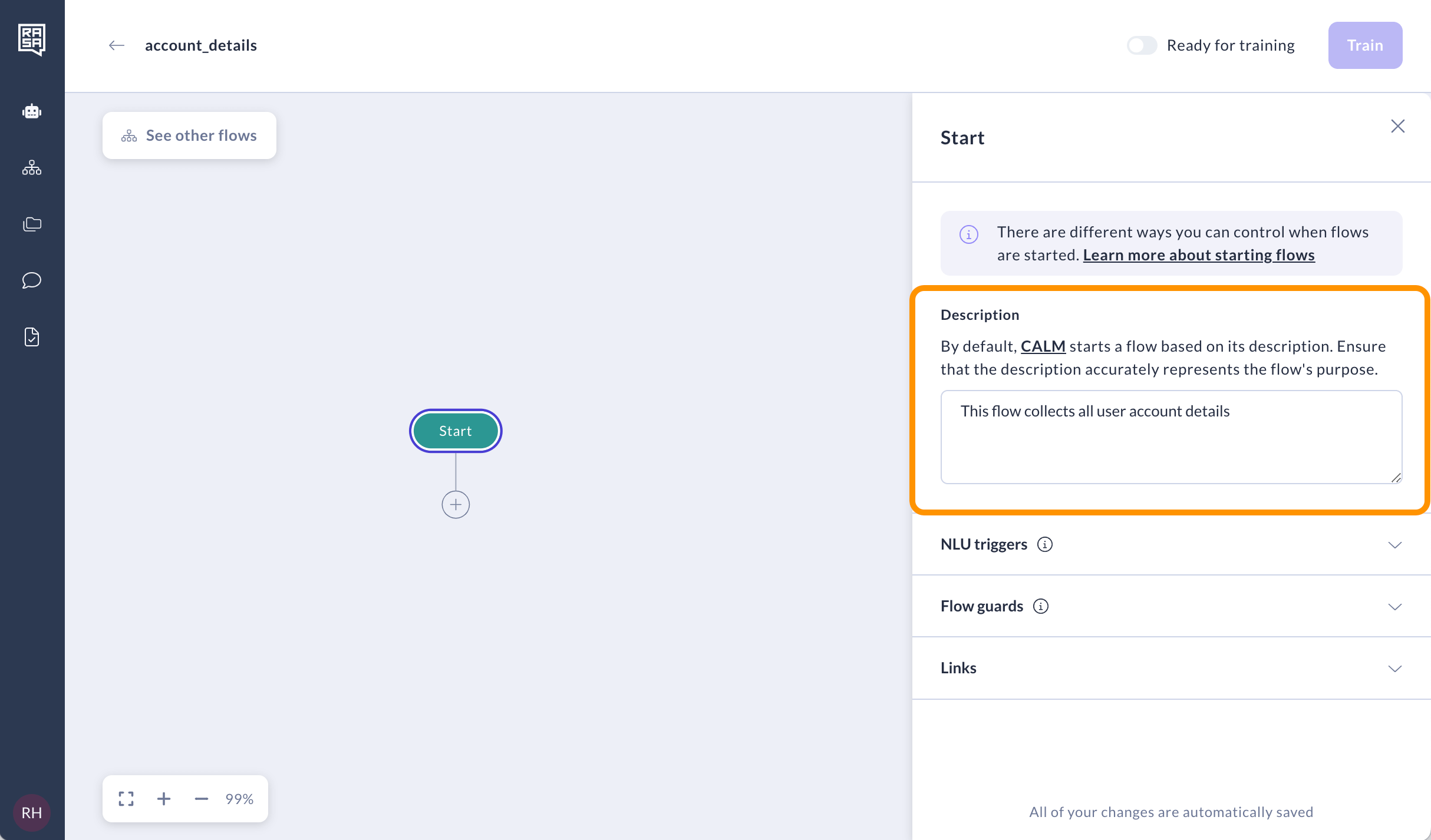
Task: Open the document checkmark sidebar icon
Action: tap(32, 337)
